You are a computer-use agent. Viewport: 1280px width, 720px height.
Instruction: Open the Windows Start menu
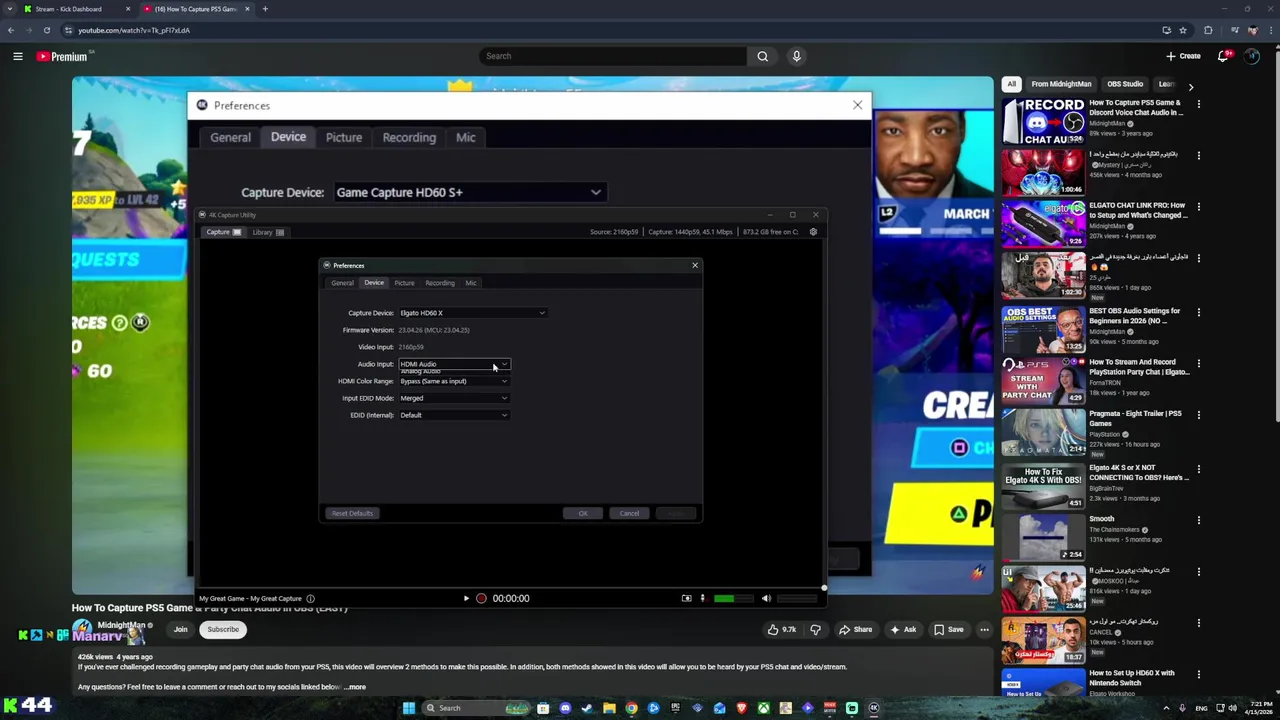click(408, 708)
